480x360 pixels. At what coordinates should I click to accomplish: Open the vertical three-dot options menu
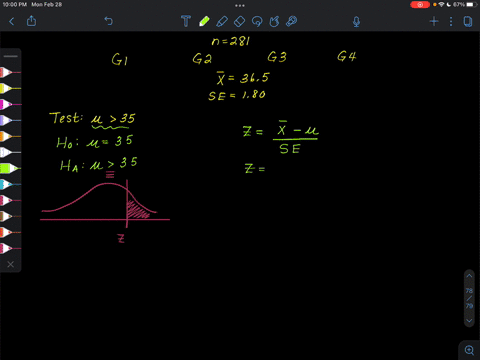click(x=451, y=22)
